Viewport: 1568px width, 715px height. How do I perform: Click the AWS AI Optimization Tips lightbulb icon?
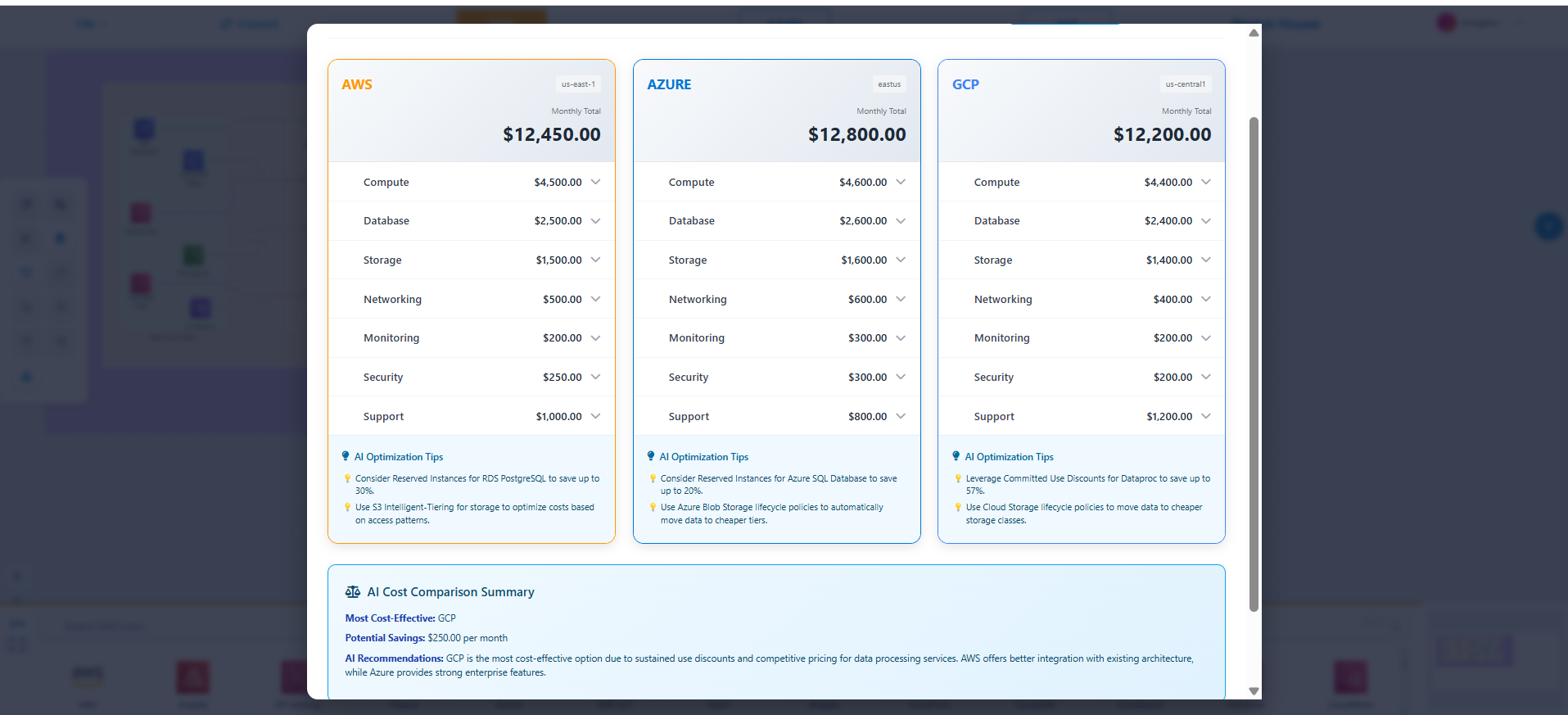pyautogui.click(x=346, y=456)
